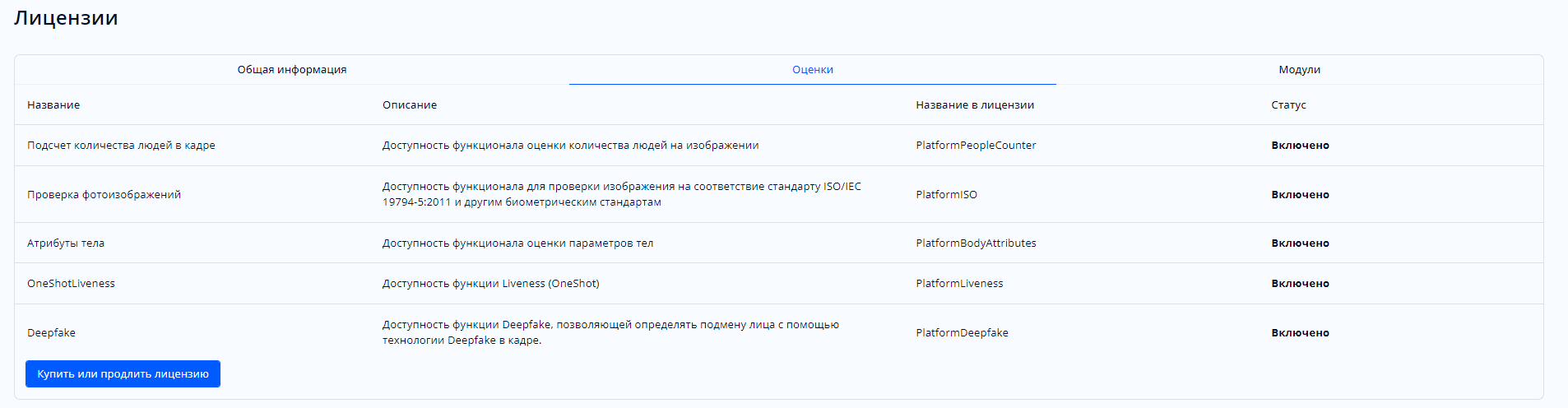Image resolution: width=1568 pixels, height=408 pixels.
Task: Click the Описание column header
Action: pyautogui.click(x=409, y=105)
